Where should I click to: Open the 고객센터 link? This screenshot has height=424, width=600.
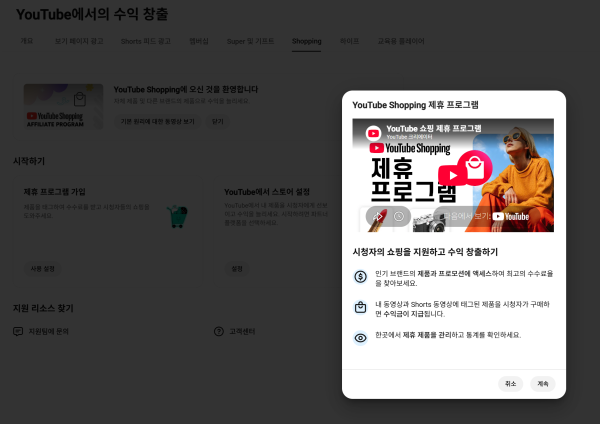coord(242,331)
